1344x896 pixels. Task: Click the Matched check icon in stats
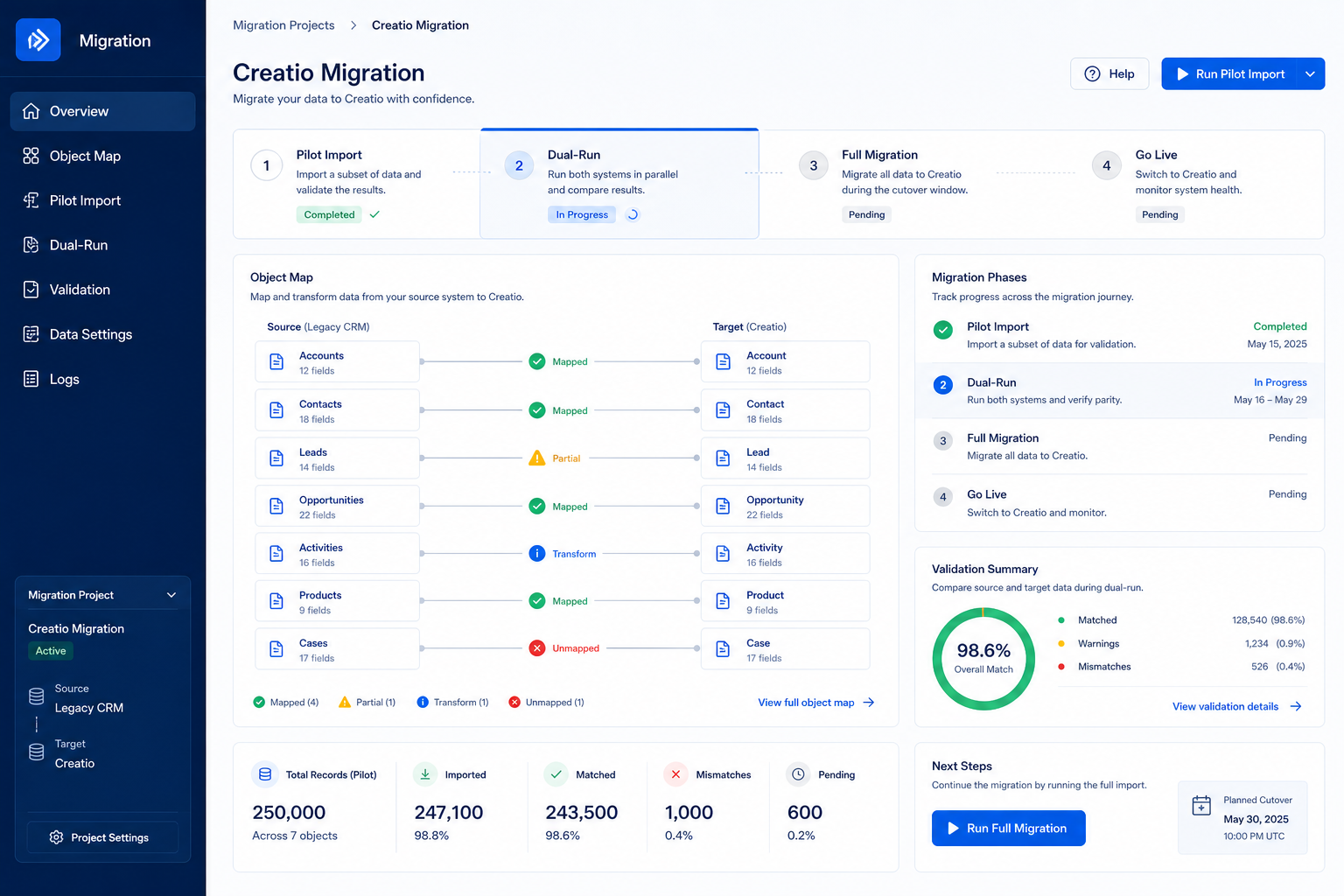click(x=556, y=774)
